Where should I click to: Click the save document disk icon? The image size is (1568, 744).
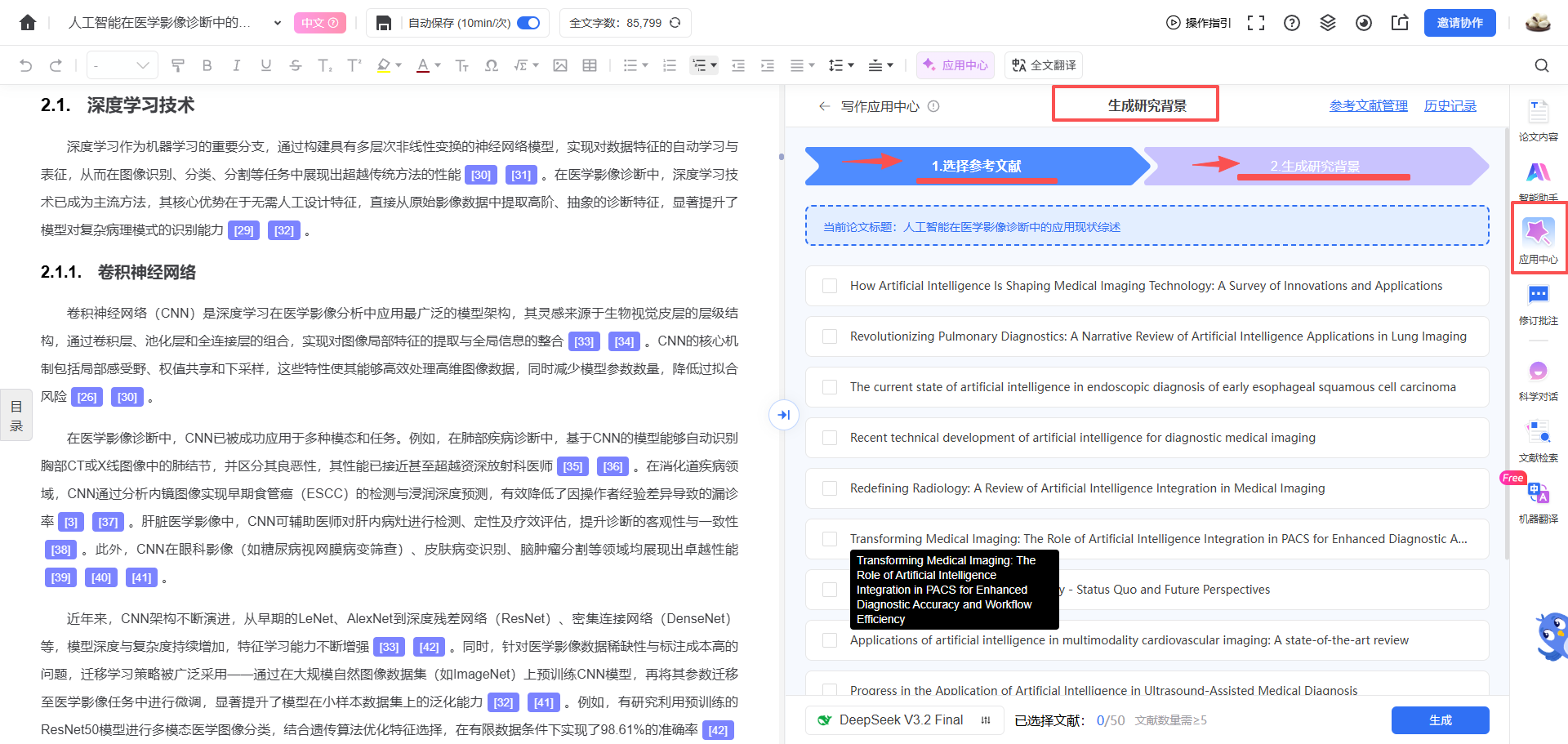pos(383,23)
